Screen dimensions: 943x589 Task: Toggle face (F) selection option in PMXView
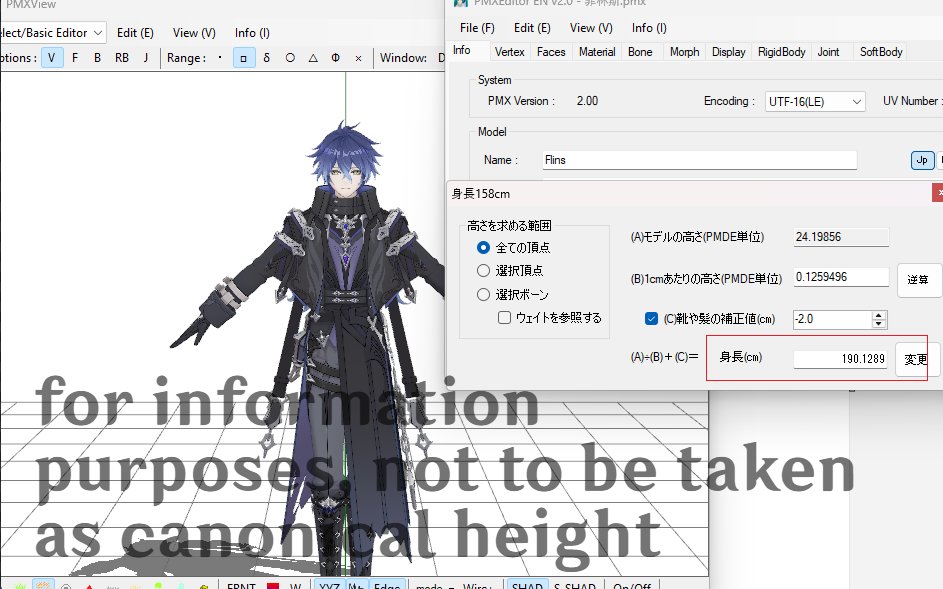coord(75,58)
